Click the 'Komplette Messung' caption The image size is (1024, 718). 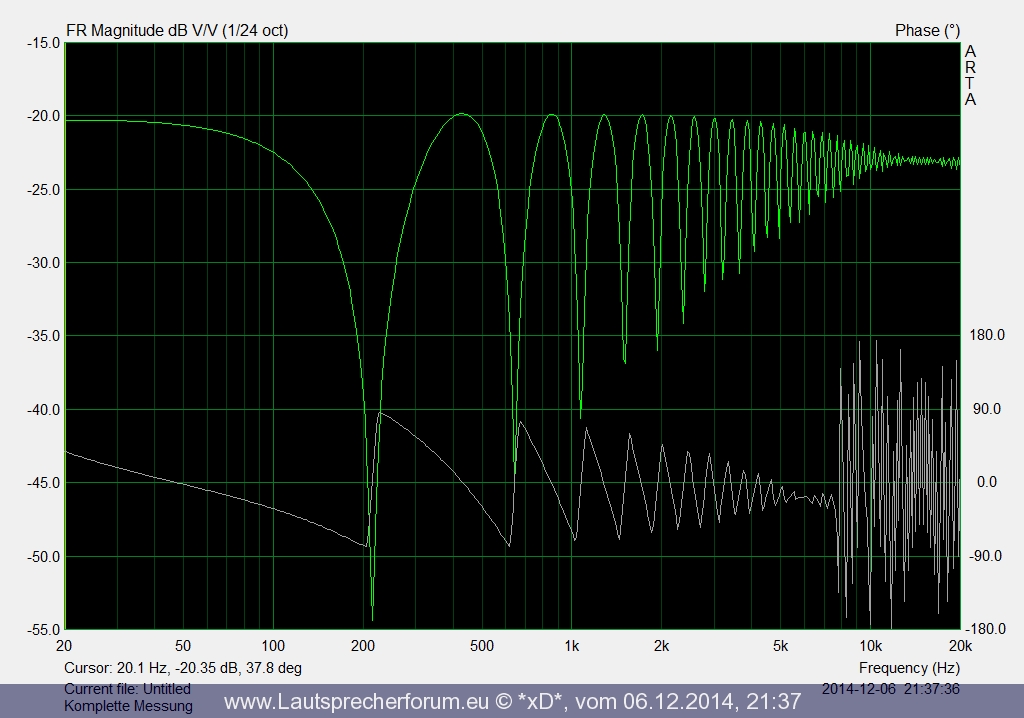(128, 707)
